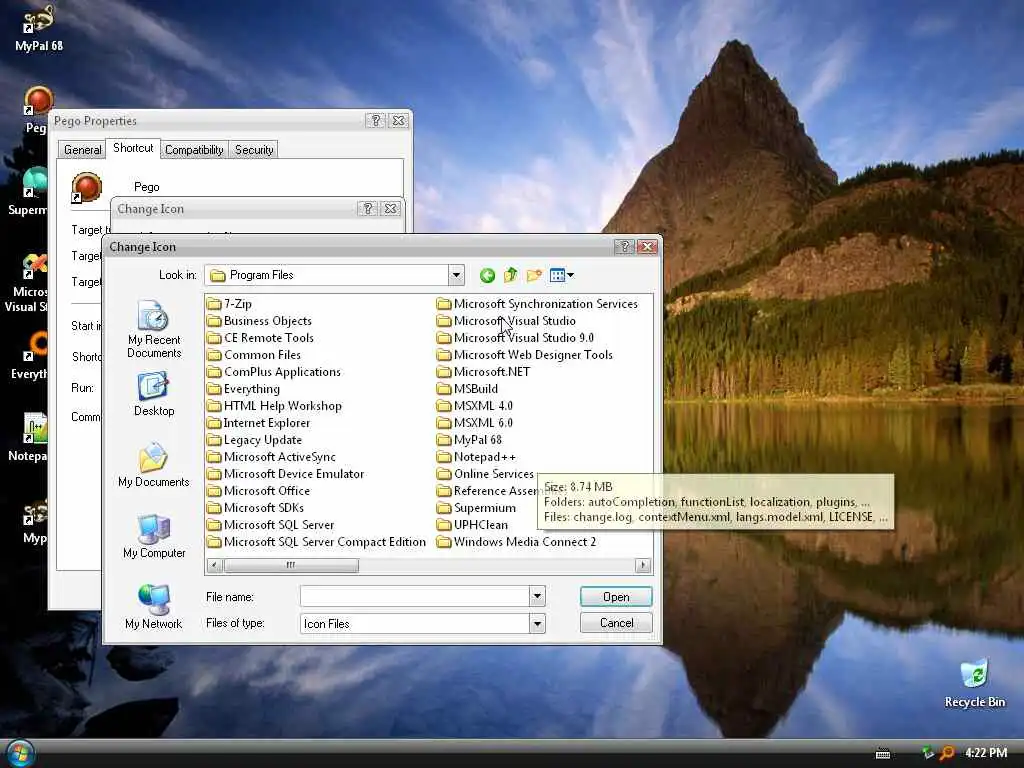Select the Microsoft SDKs folder
The width and height of the screenshot is (1024, 768).
coord(256,507)
